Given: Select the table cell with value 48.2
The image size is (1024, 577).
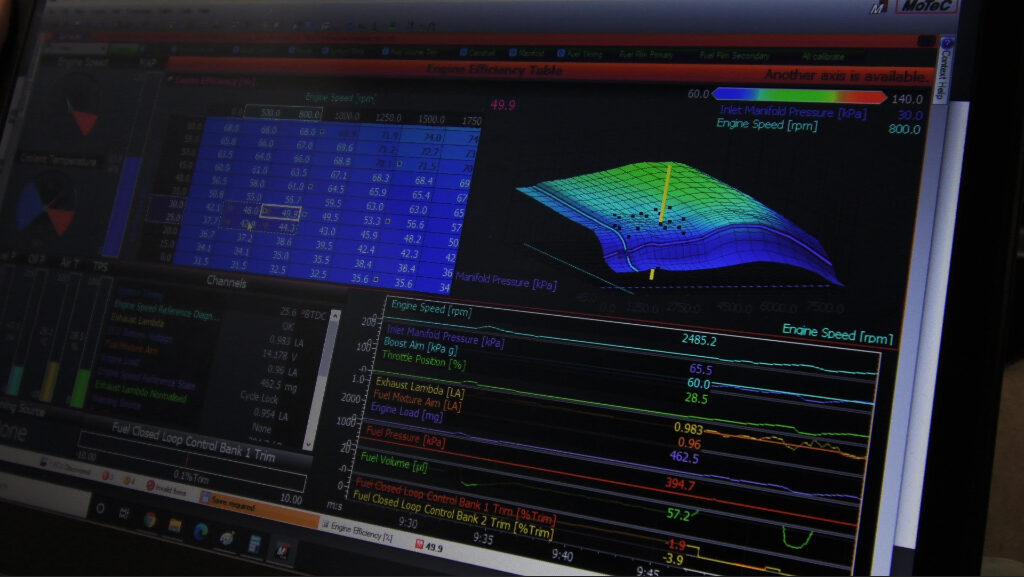Looking at the screenshot, I should (413, 239).
